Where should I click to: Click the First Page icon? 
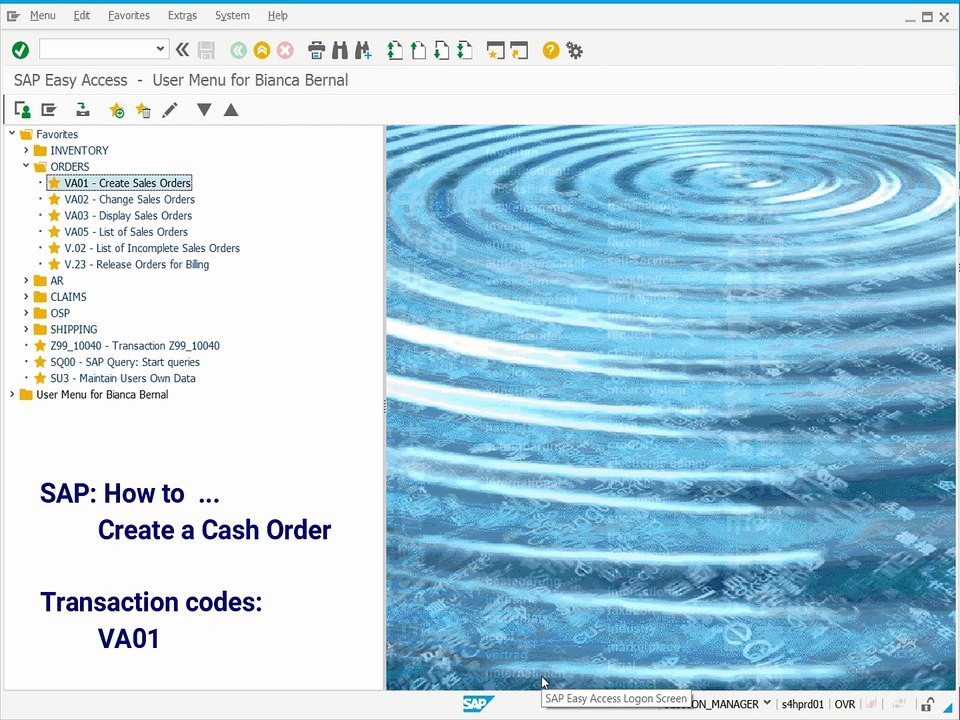395,50
